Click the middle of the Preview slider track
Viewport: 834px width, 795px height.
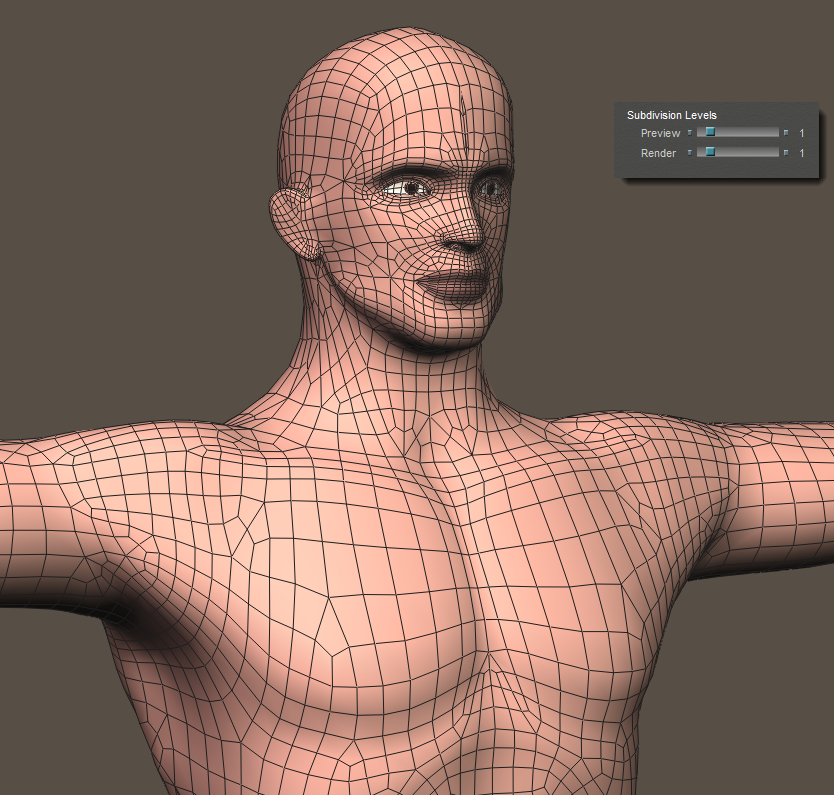tap(738, 132)
